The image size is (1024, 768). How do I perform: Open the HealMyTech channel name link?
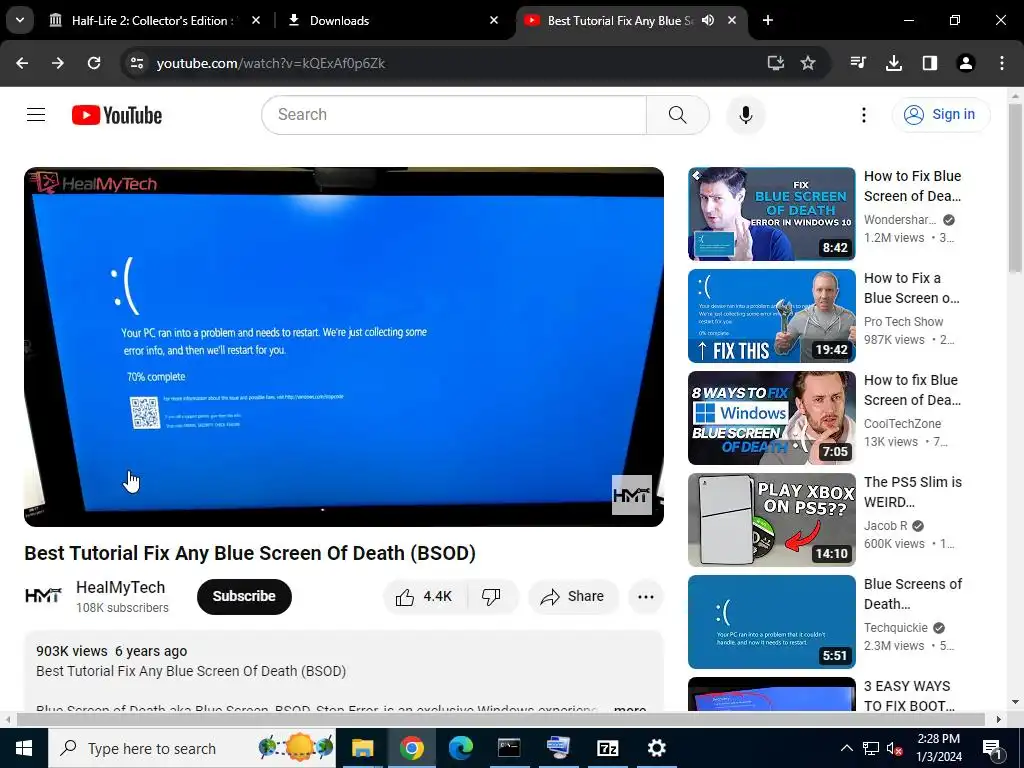(120, 587)
